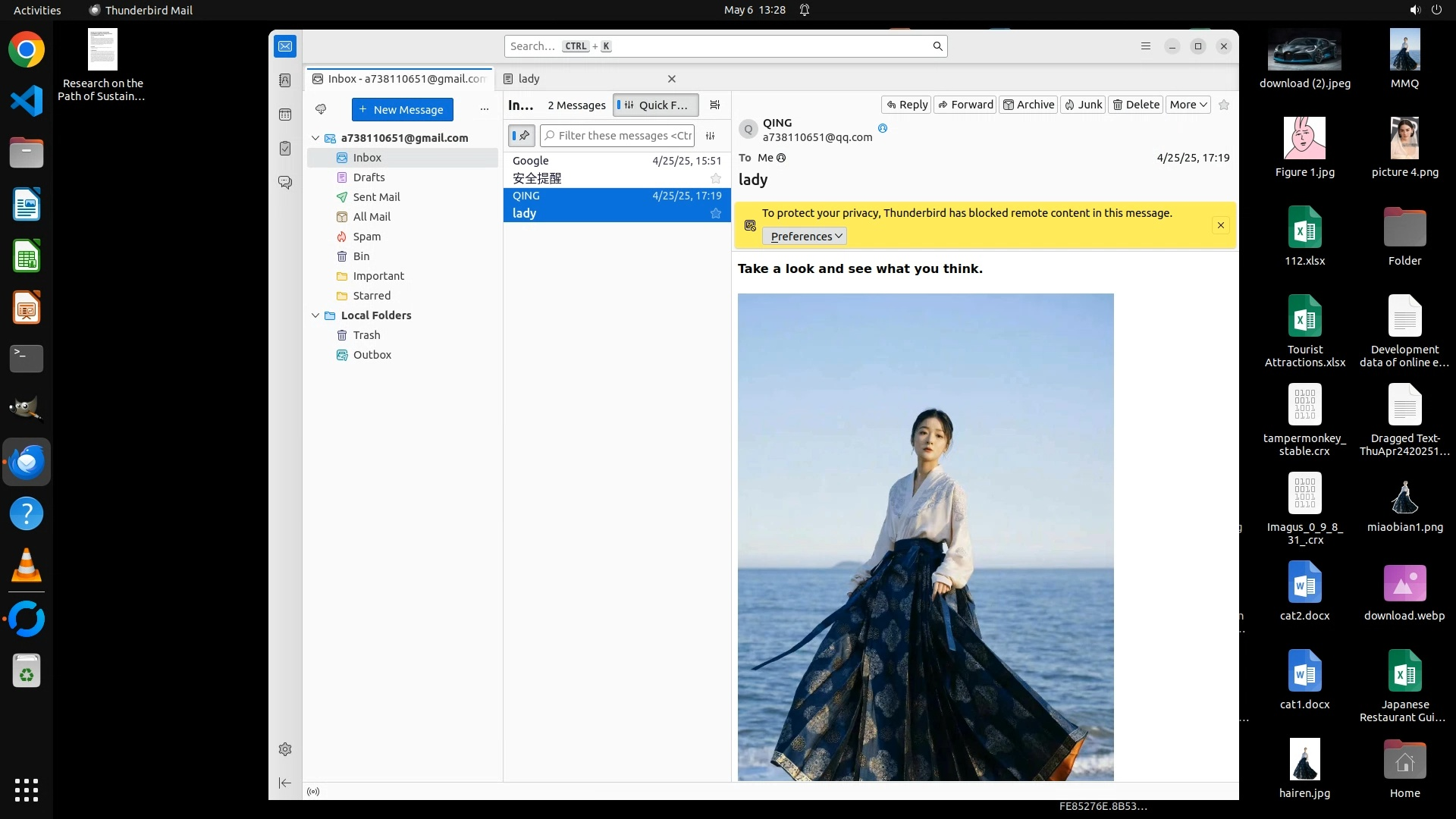Click the Filter these messages field
This screenshot has width=1456, height=819.
click(623, 136)
